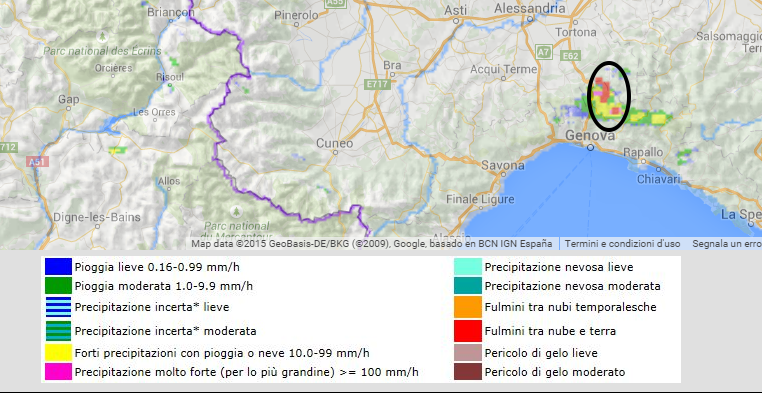Click the green Pioggia moderata legend swatch
This screenshot has height=393, width=762.
point(58,286)
